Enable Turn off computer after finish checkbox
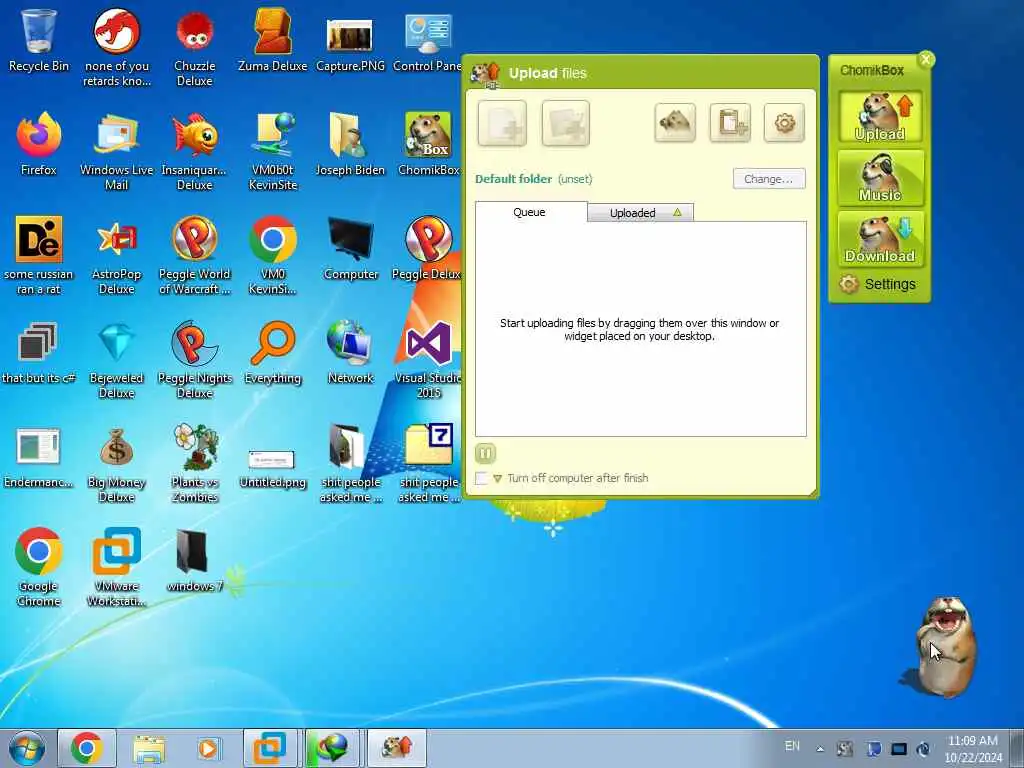Screen dimensions: 1024x768 tap(482, 478)
